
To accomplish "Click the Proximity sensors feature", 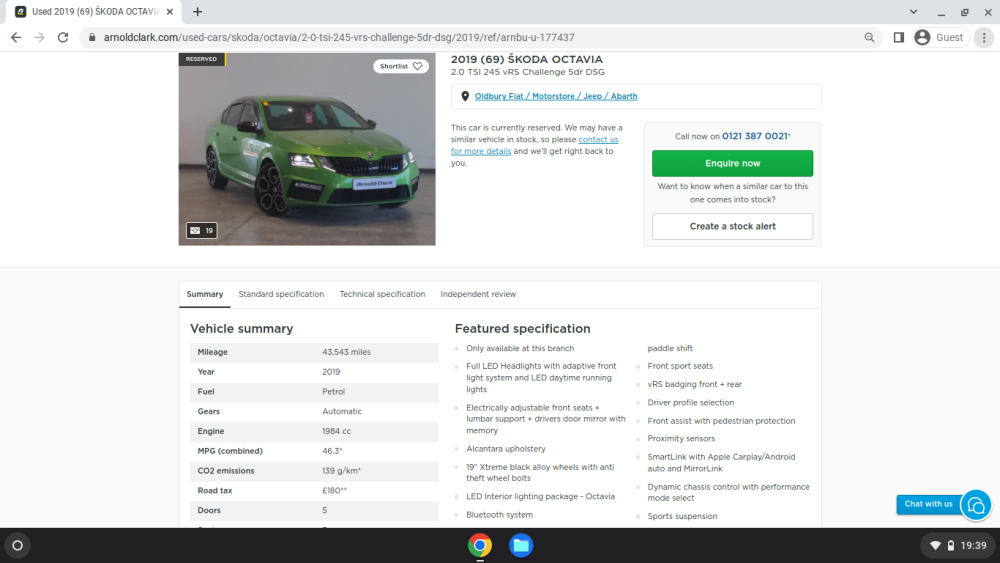I will tap(681, 439).
